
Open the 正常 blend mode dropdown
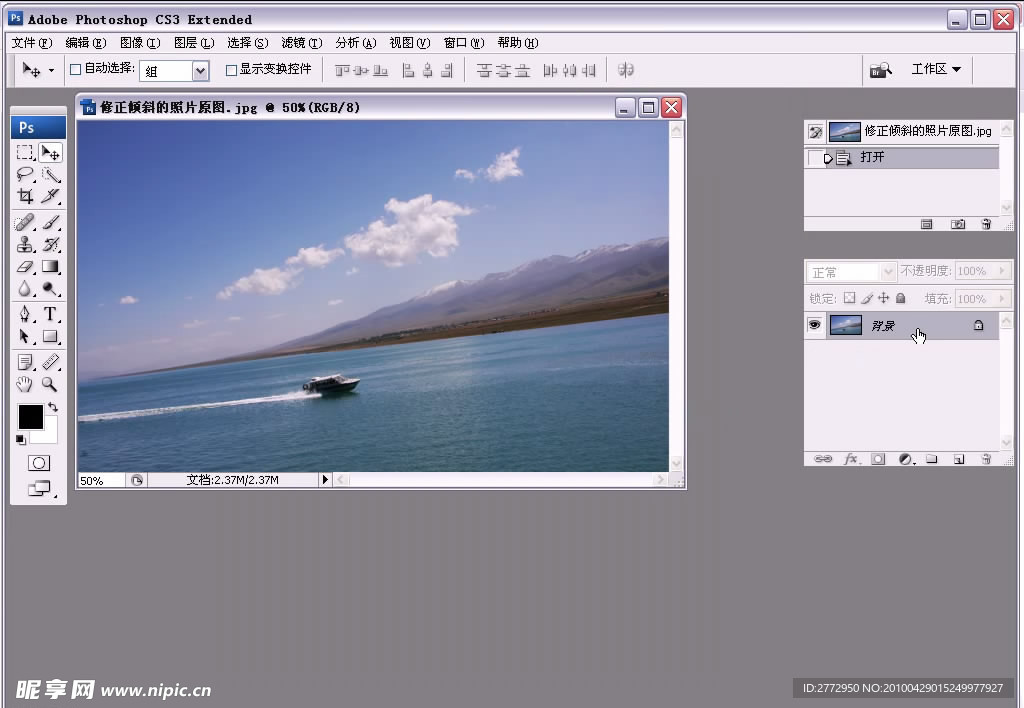[887, 271]
